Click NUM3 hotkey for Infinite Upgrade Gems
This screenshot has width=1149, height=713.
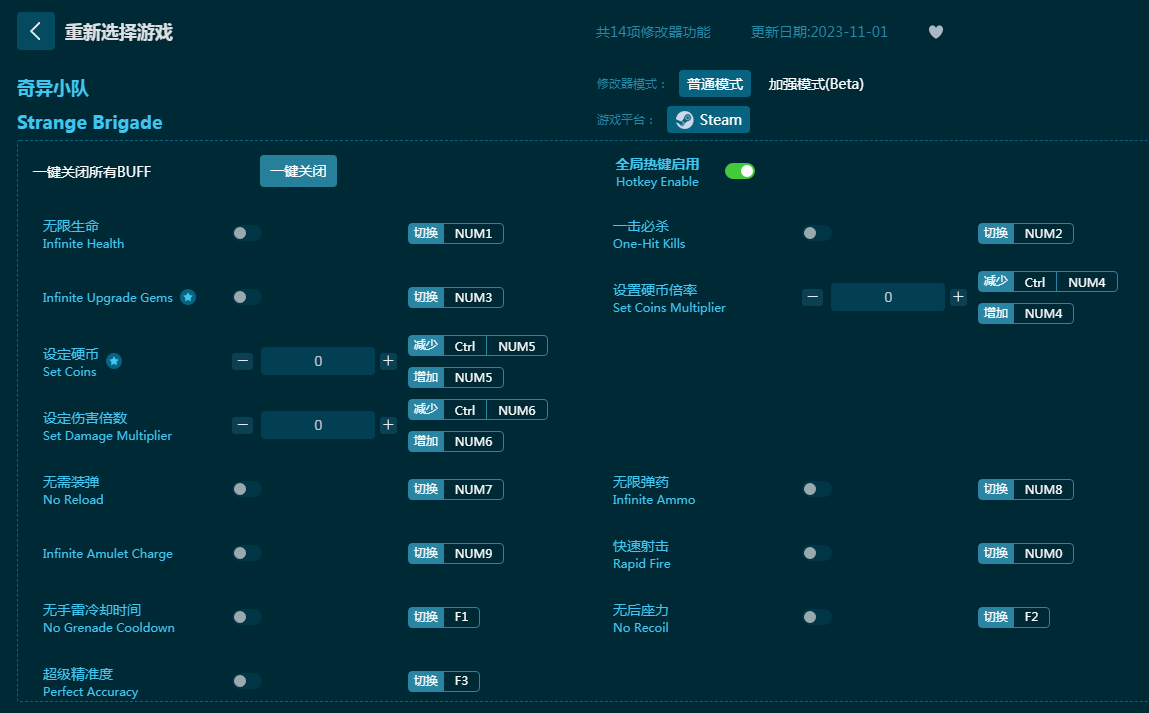tap(456, 297)
